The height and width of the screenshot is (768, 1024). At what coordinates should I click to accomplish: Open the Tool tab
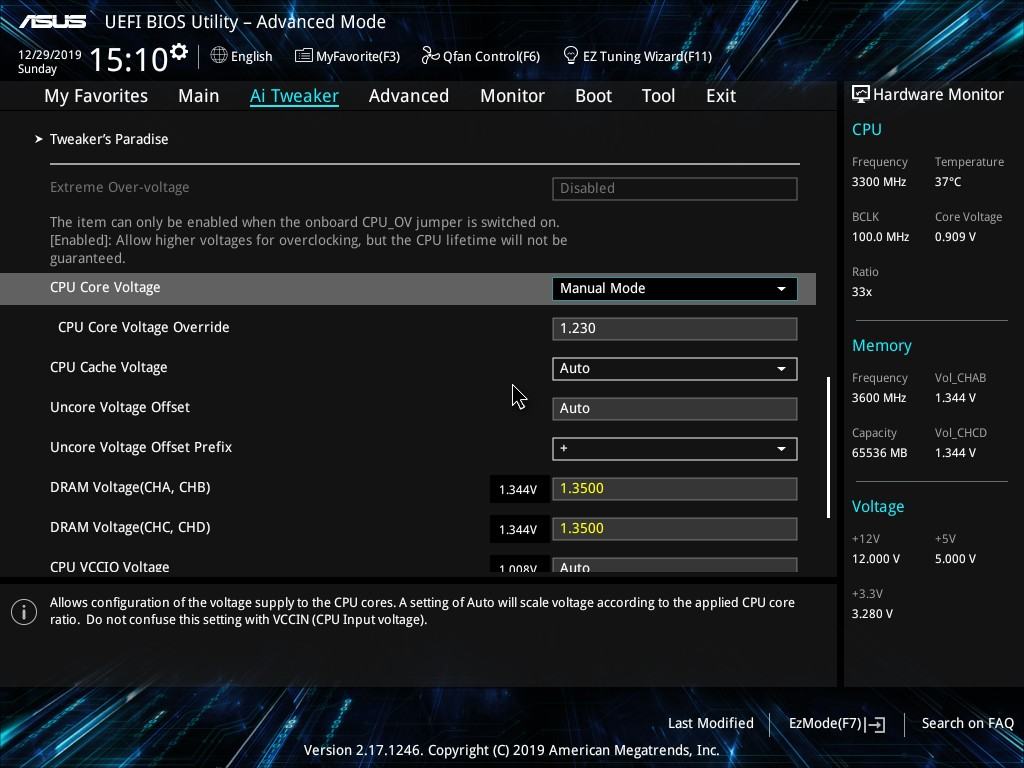click(658, 96)
